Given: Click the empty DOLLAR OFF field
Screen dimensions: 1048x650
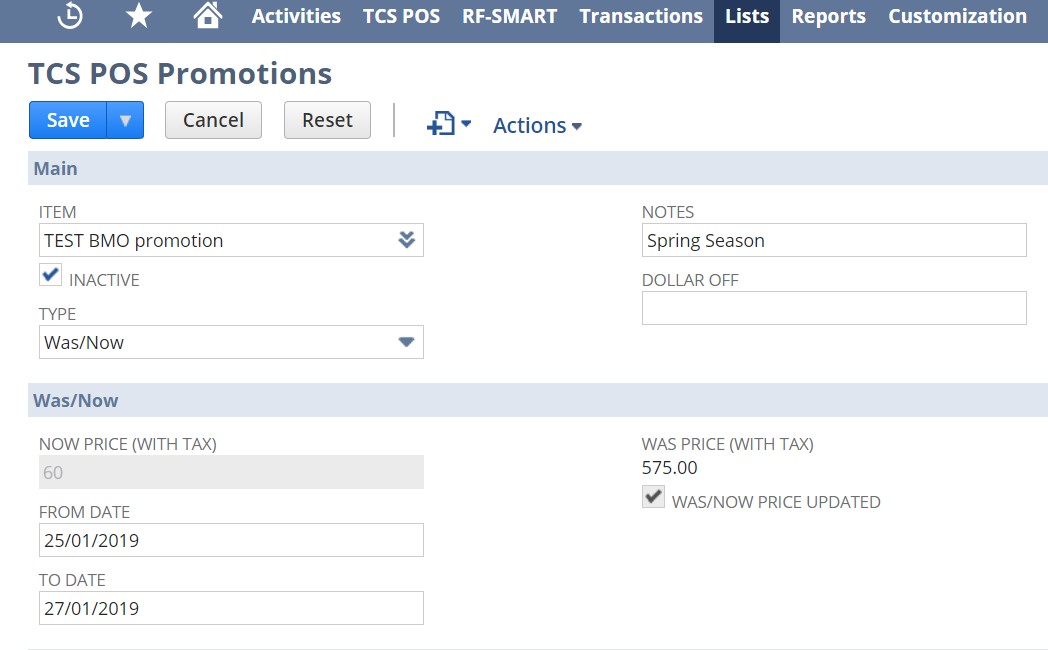Looking at the screenshot, I should point(833,308).
